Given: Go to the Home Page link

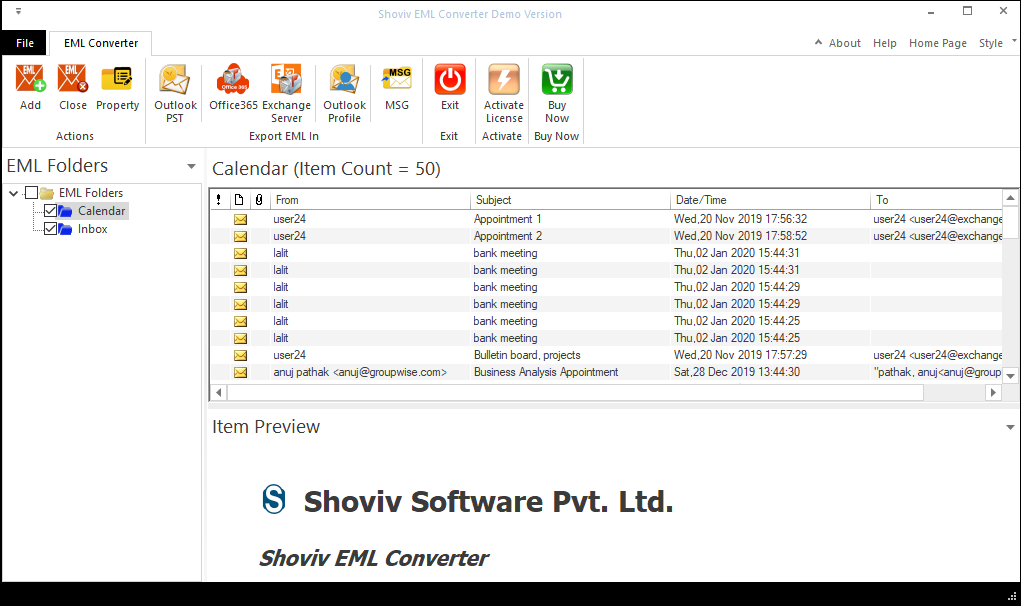Looking at the screenshot, I should 938,43.
